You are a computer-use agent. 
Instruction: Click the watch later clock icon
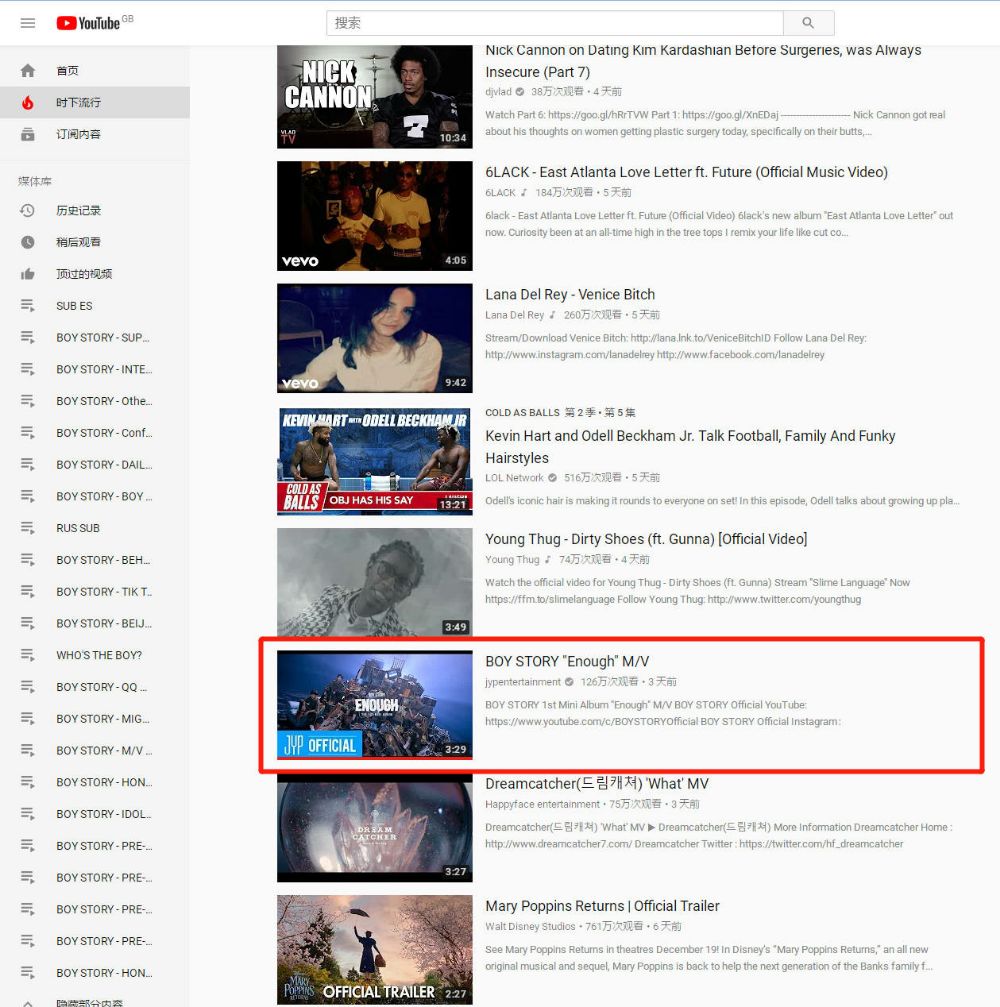point(28,242)
